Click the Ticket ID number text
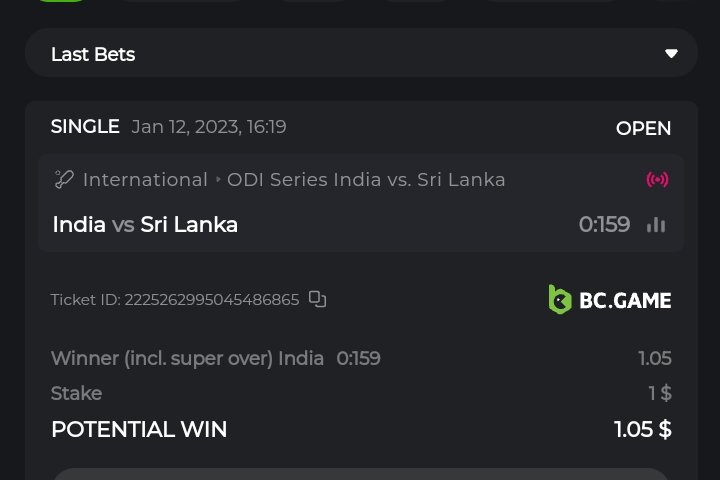The image size is (720, 480). (x=211, y=300)
